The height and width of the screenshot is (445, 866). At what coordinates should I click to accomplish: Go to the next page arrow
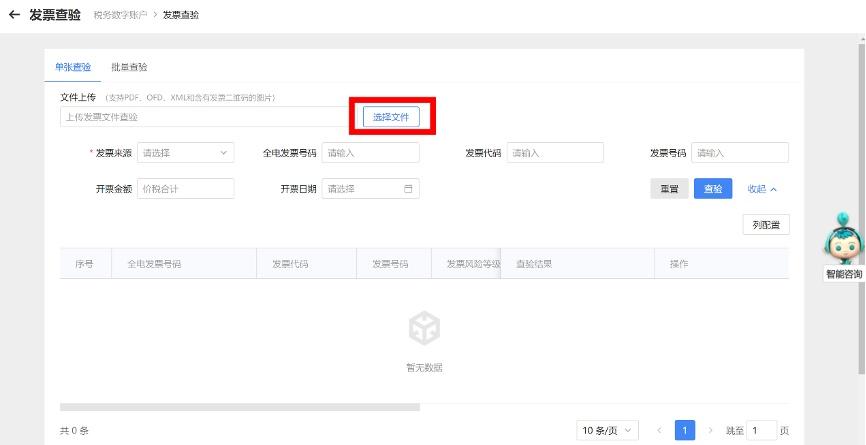[711, 430]
